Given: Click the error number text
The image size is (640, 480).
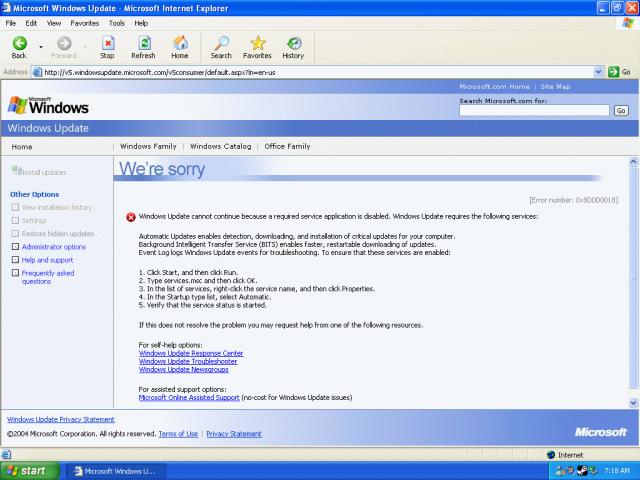Looking at the screenshot, I should (x=573, y=200).
